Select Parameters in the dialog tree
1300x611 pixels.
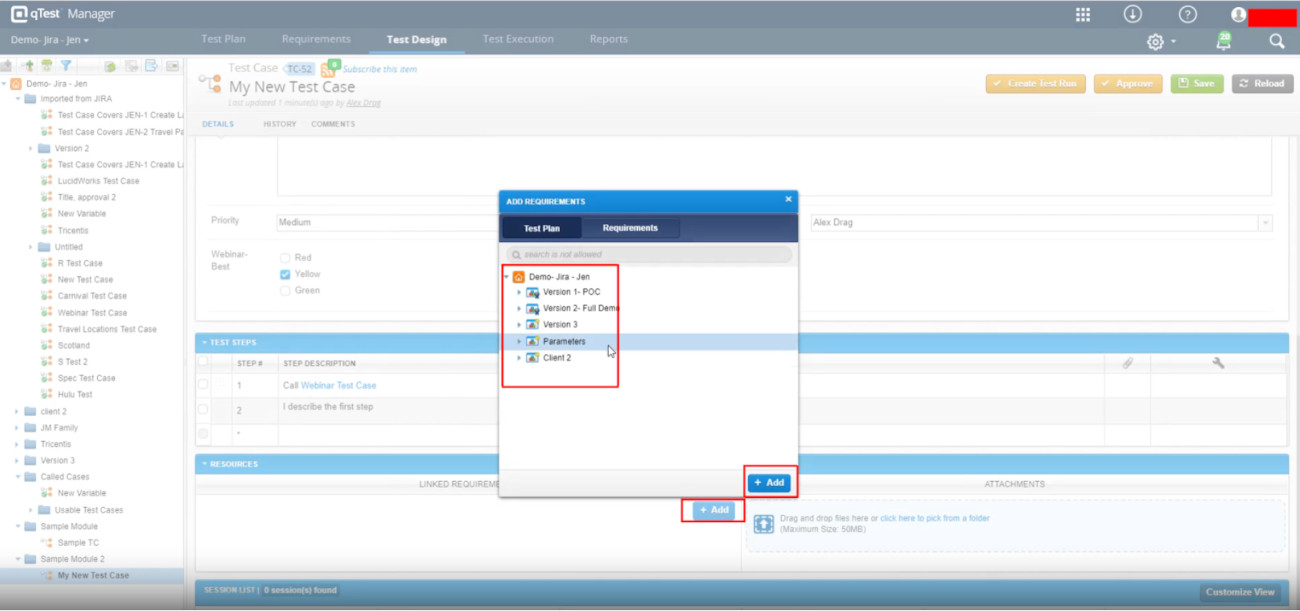click(x=564, y=341)
